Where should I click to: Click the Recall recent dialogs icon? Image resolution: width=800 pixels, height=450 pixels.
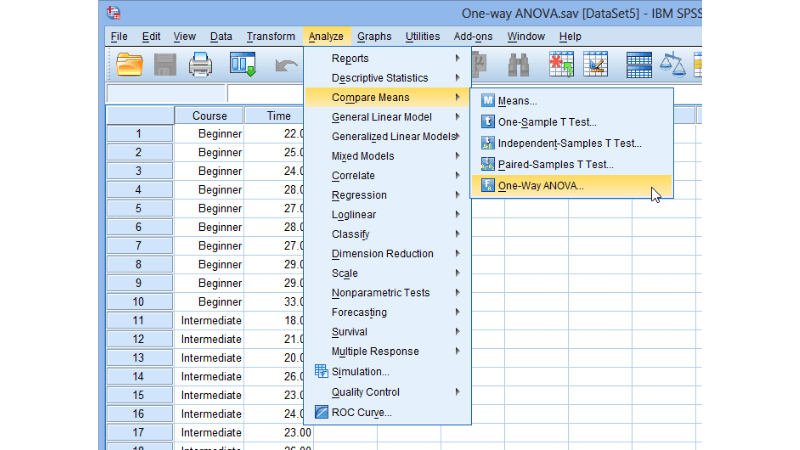(243, 64)
